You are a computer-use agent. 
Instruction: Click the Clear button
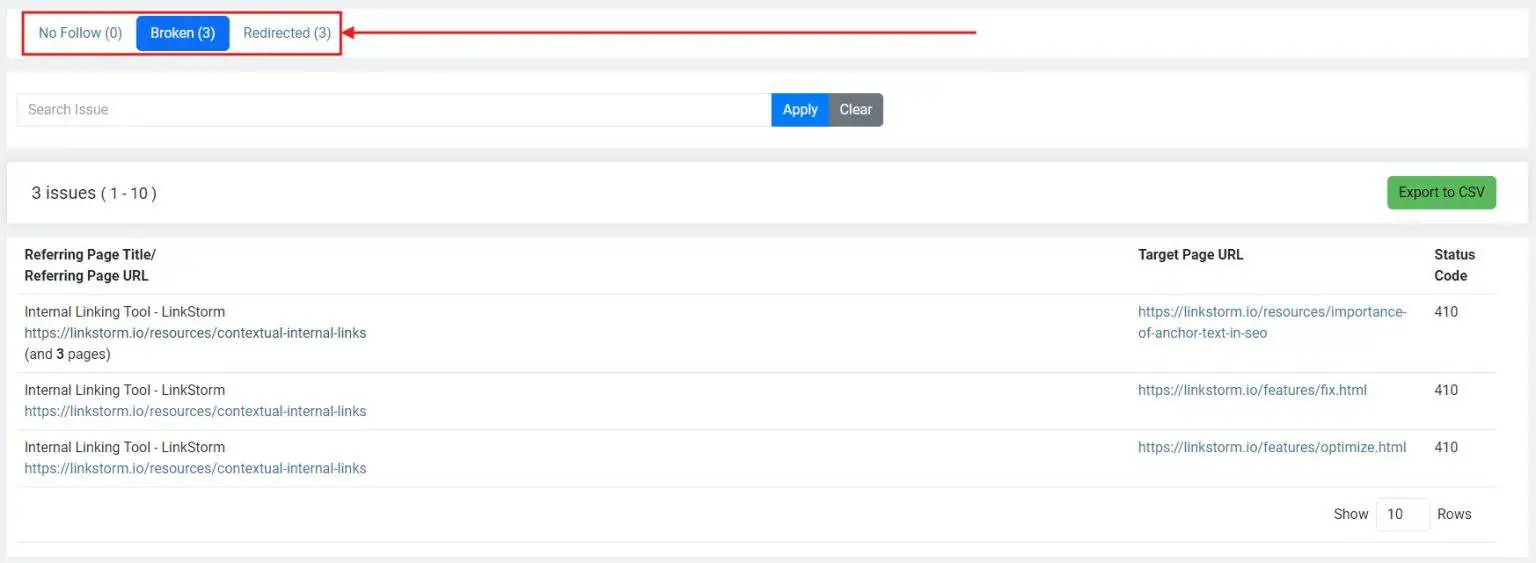click(x=856, y=110)
